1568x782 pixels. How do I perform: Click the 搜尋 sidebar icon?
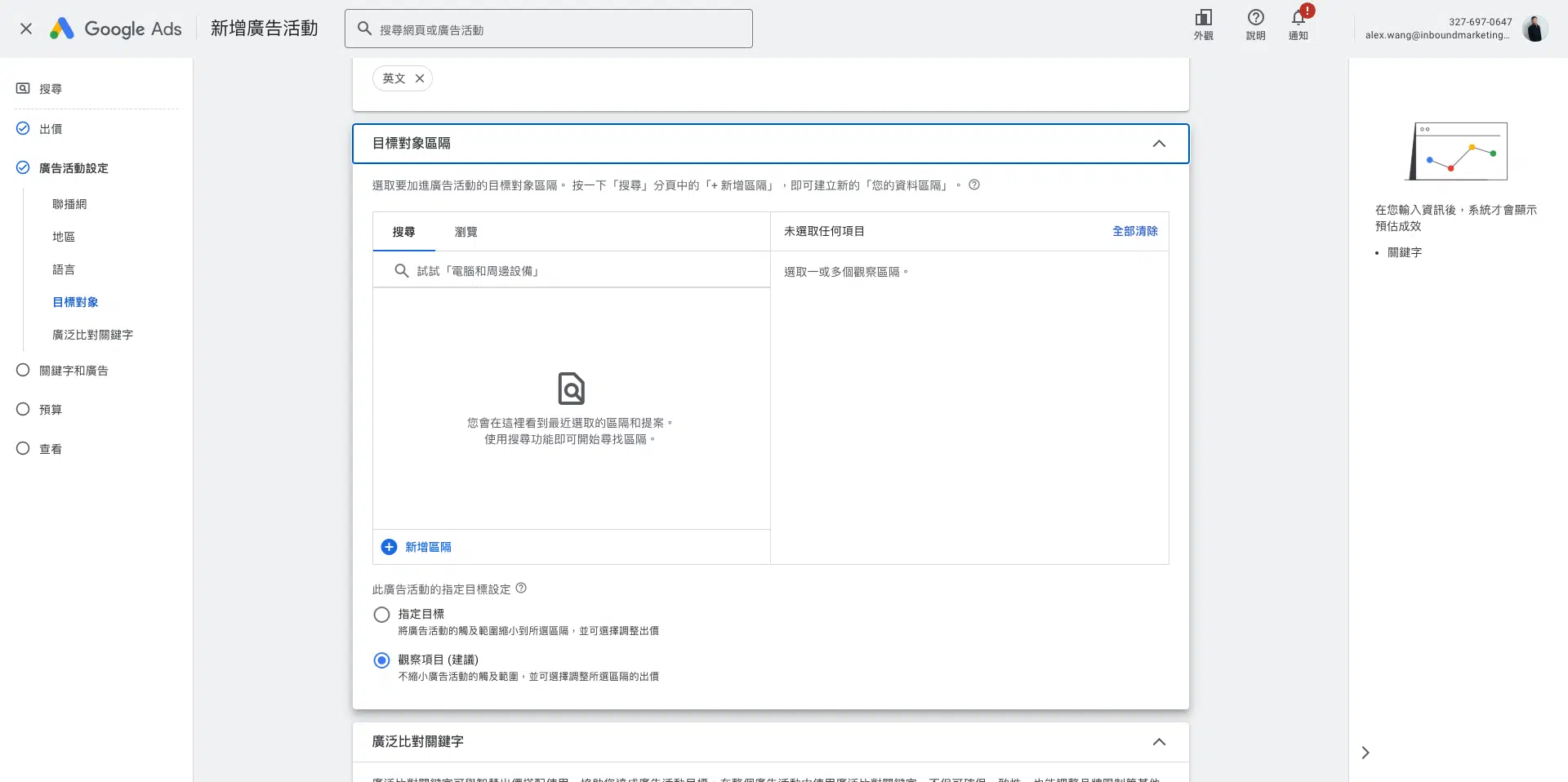pos(23,88)
